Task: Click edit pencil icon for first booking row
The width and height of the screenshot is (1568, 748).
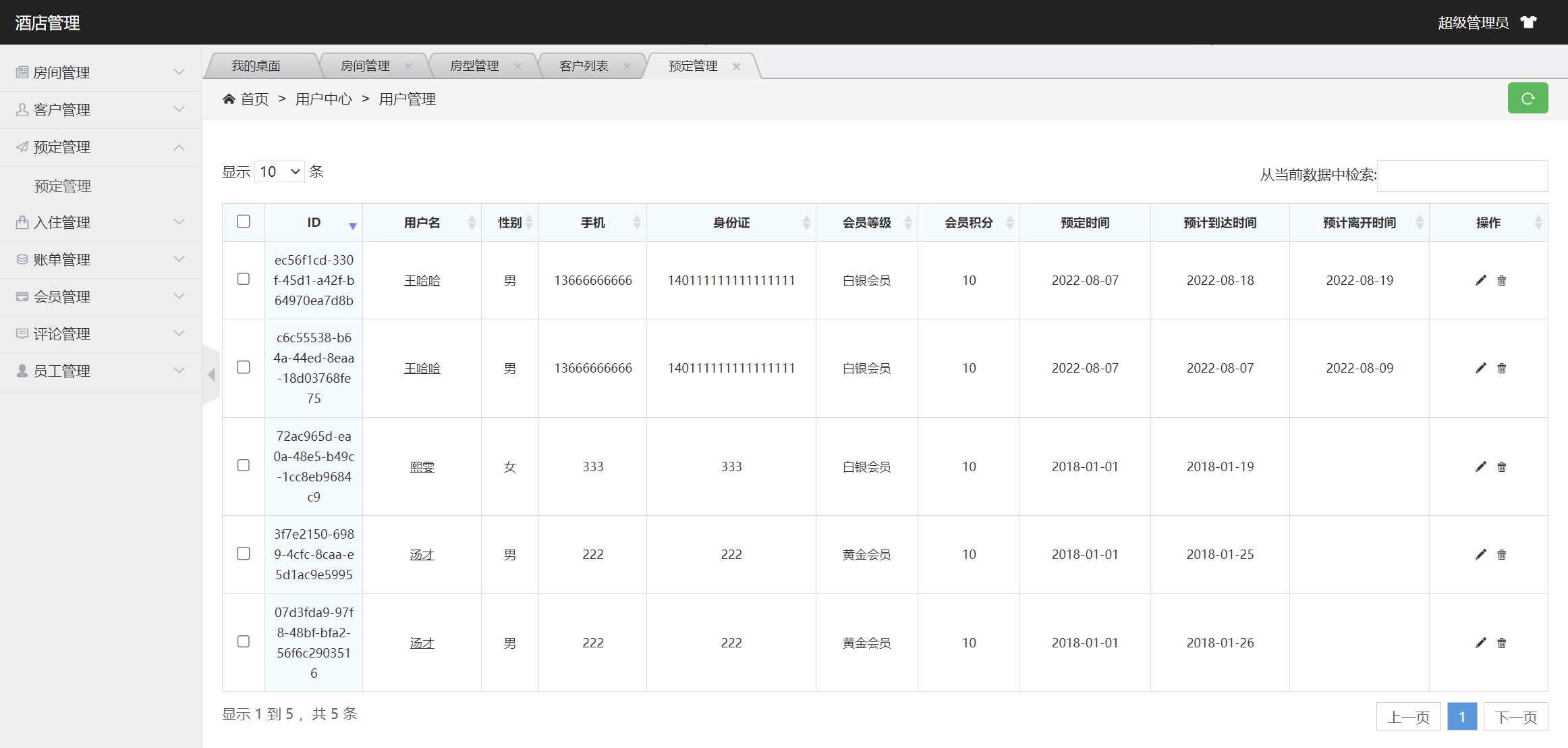Action: (1480, 280)
